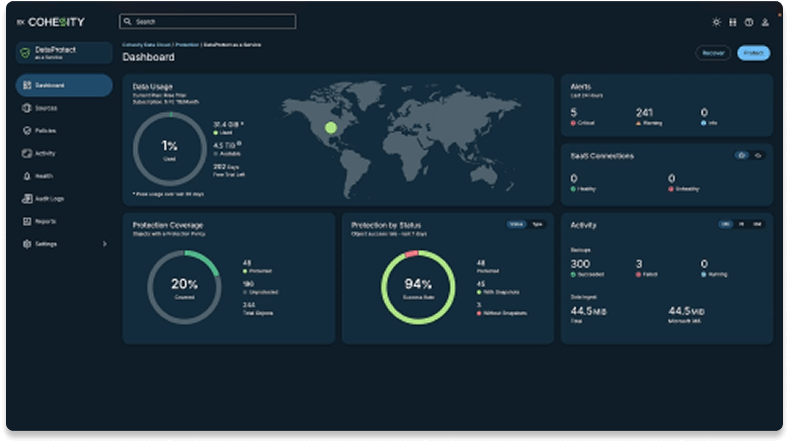The height and width of the screenshot is (443, 789).
Task: Click the Recover button
Action: click(x=713, y=53)
